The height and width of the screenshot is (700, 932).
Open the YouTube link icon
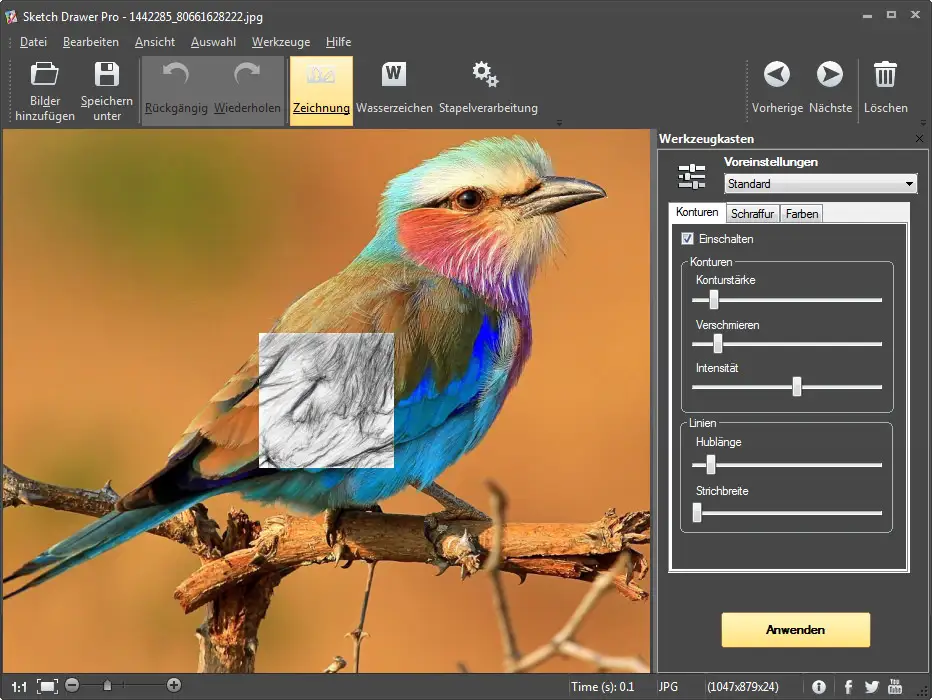tap(895, 686)
